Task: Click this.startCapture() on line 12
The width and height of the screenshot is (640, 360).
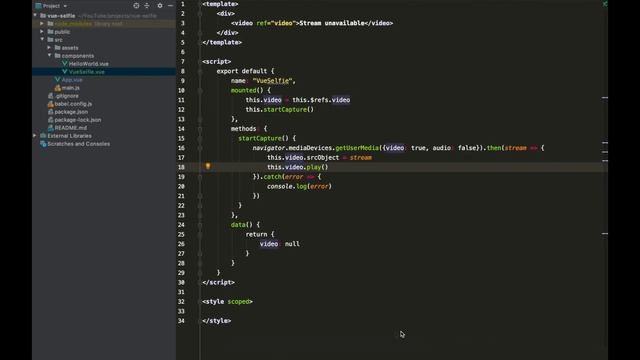Action: [280, 109]
